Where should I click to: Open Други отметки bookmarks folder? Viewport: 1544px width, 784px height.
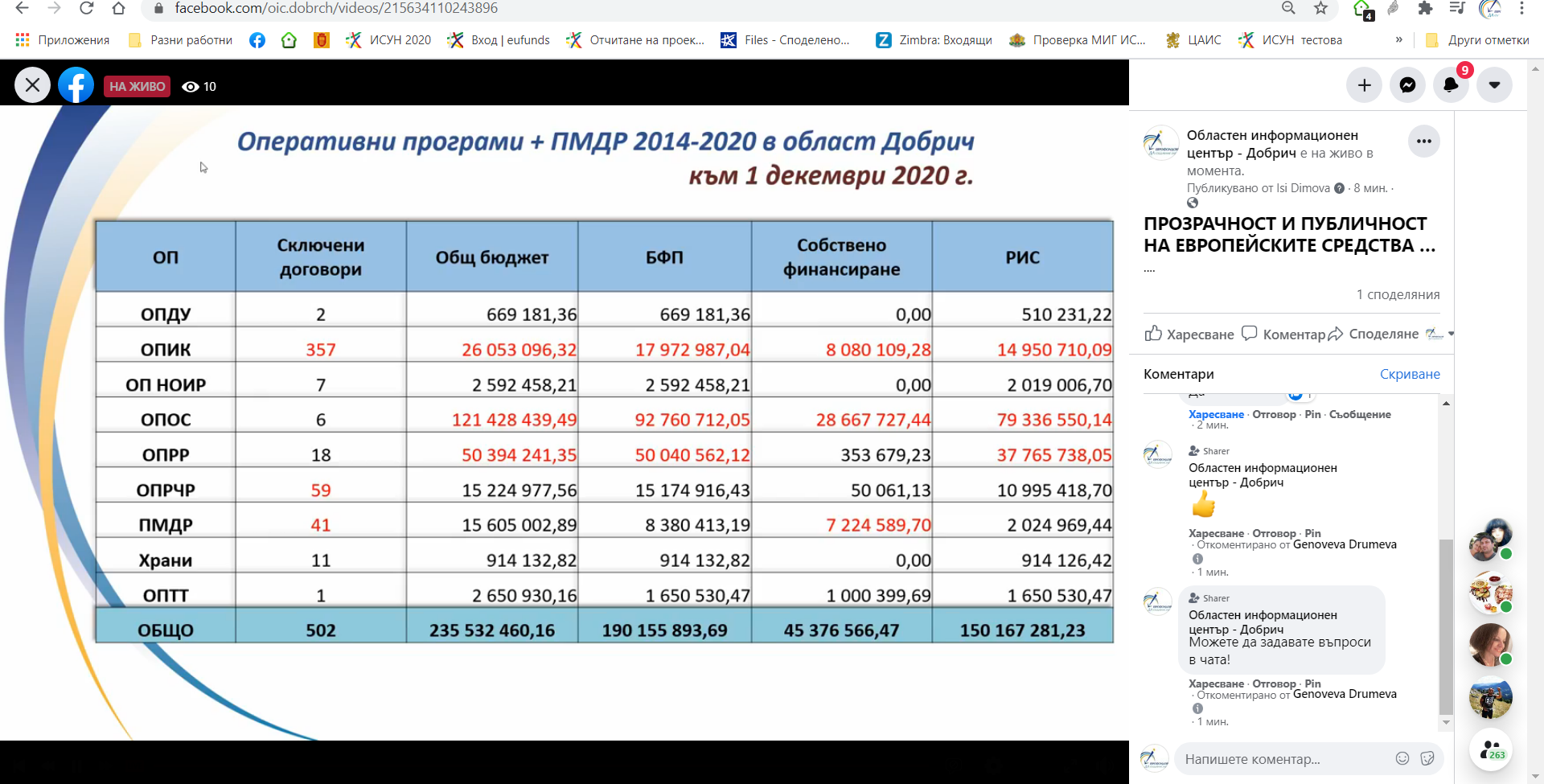click(1477, 40)
